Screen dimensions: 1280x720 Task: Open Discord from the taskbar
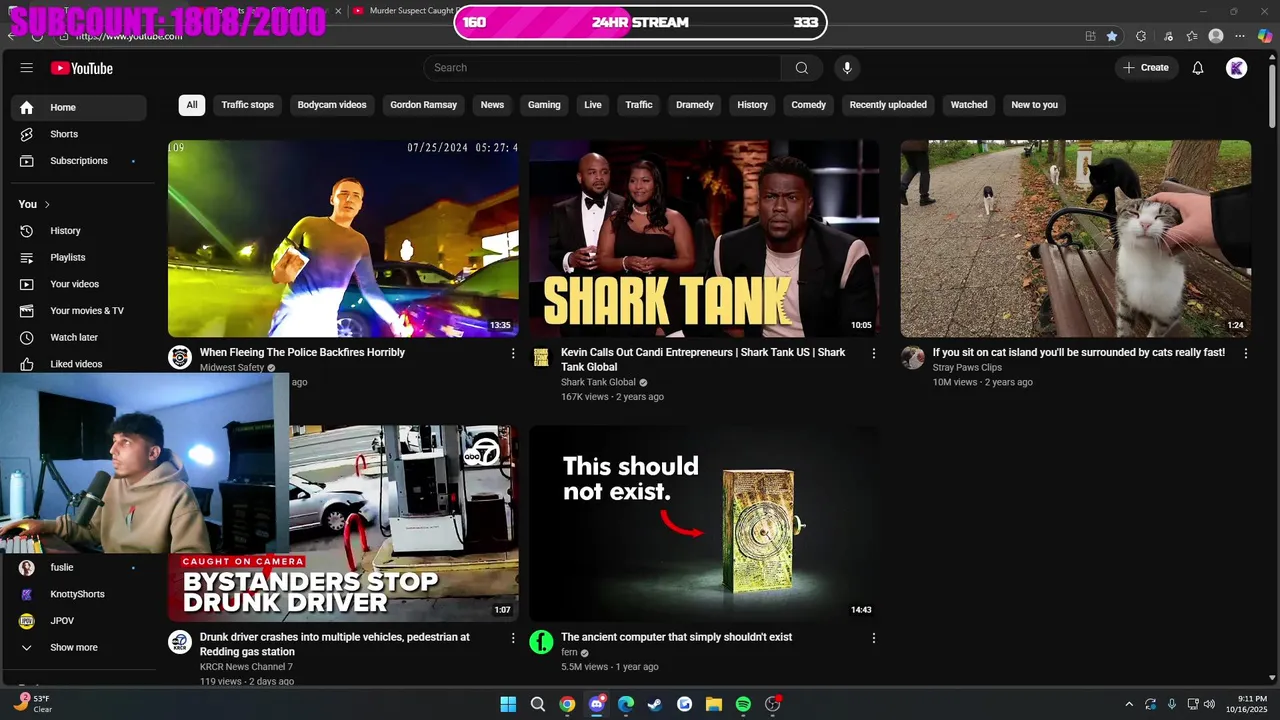597,704
